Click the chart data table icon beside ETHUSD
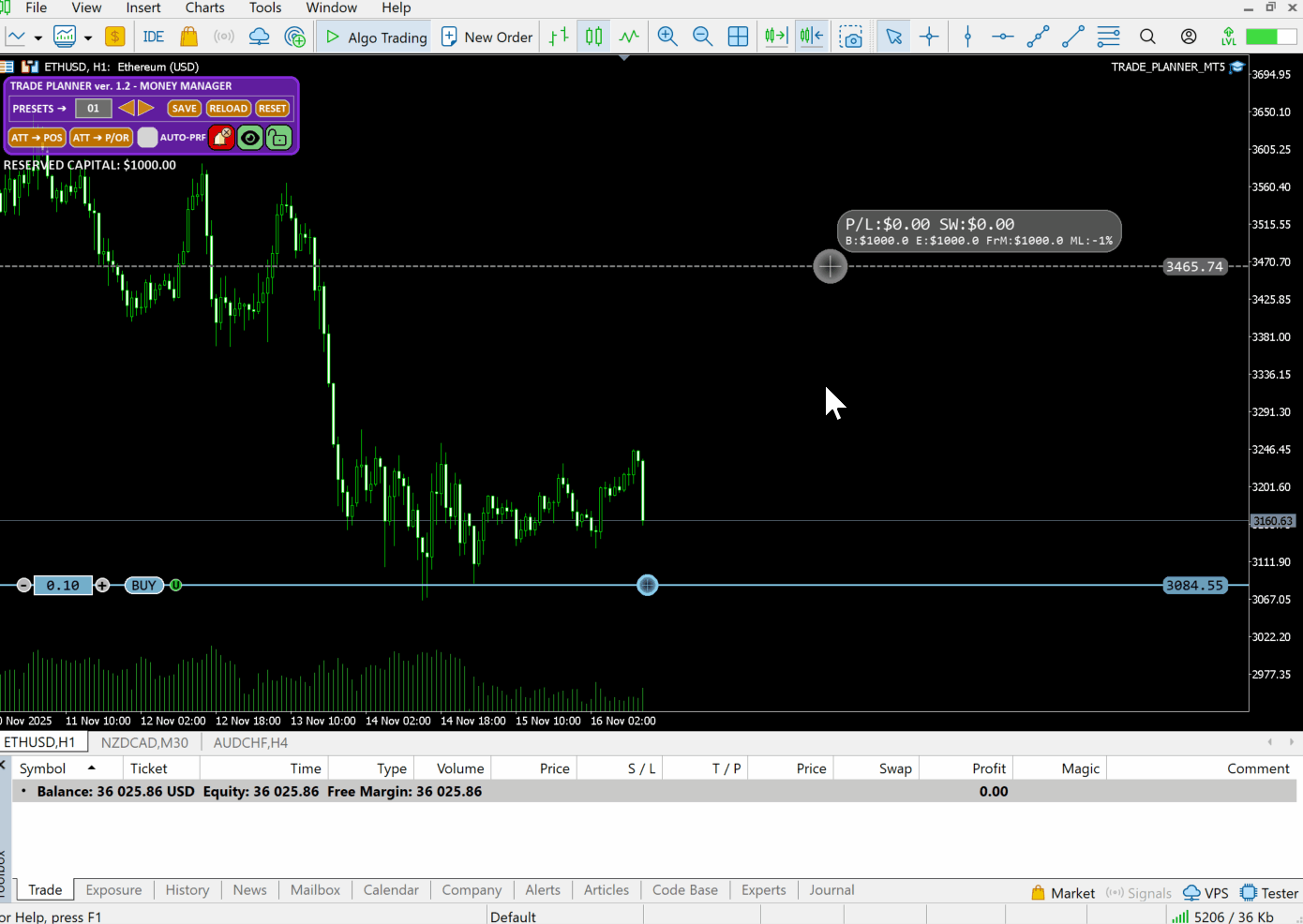 (x=7, y=67)
